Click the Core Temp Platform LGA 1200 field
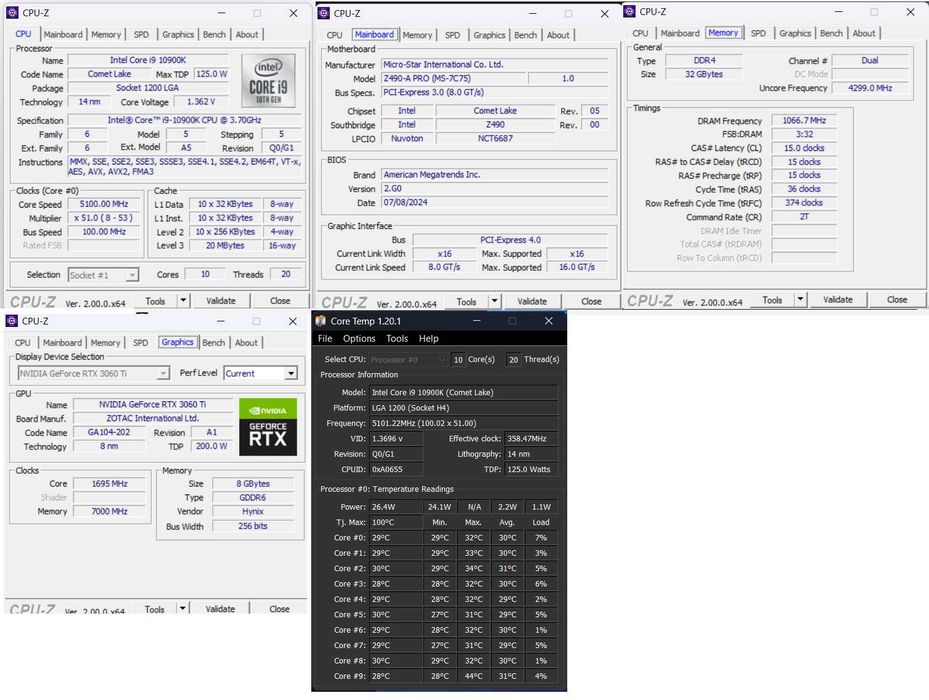The width and height of the screenshot is (929, 700). [464, 408]
